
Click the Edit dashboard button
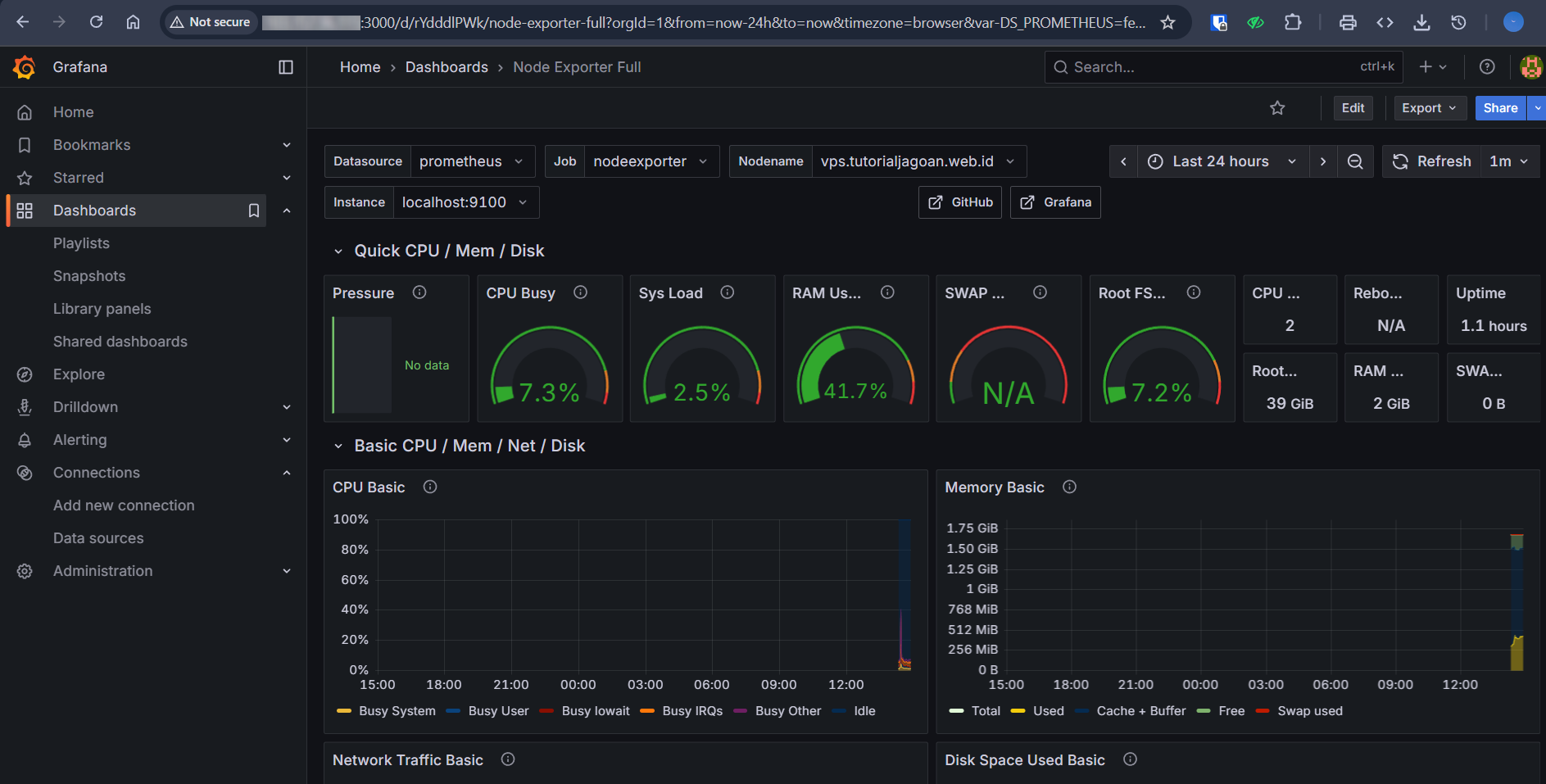[1353, 108]
